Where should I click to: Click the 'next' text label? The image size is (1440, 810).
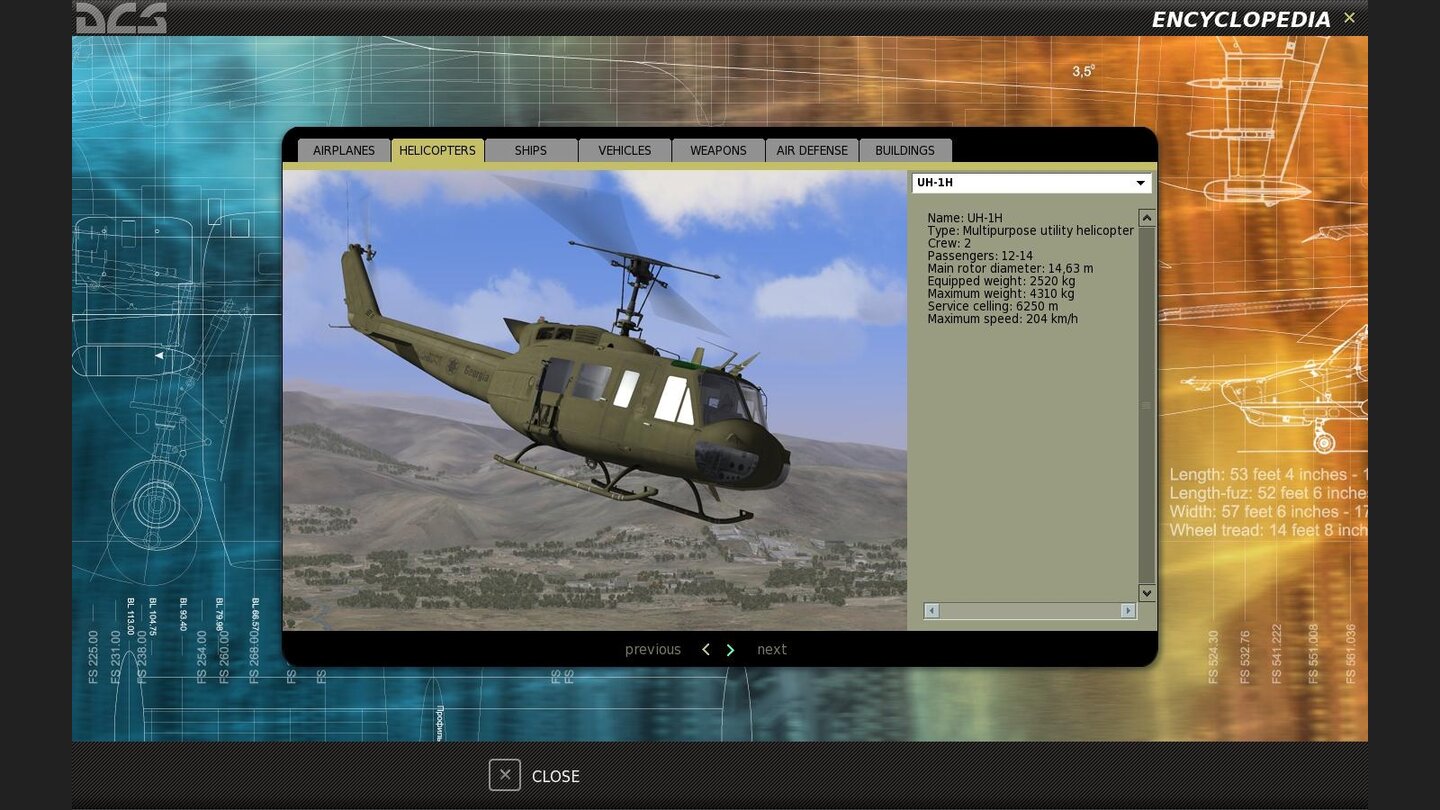point(772,649)
